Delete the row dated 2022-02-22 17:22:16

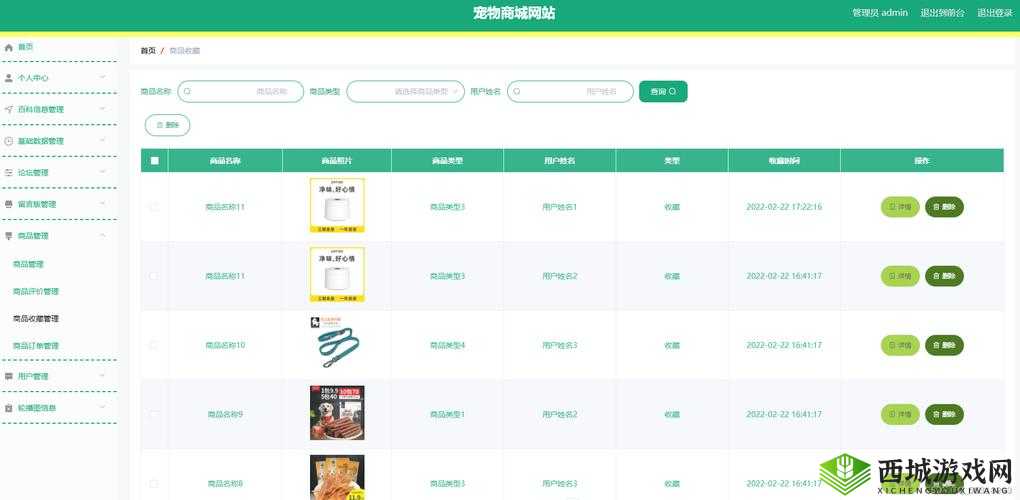click(x=945, y=207)
